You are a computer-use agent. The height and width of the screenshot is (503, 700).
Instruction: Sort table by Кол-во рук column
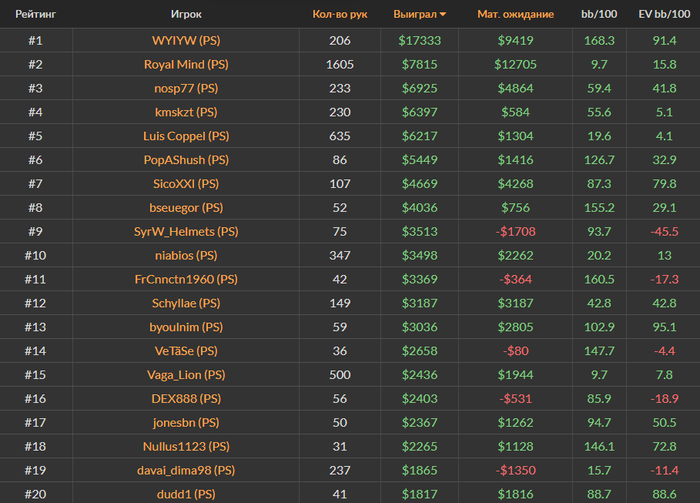point(340,14)
